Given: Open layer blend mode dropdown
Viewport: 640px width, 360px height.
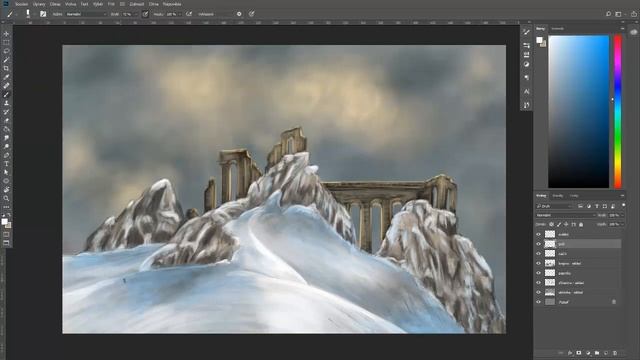Looking at the screenshot, I should (565, 215).
